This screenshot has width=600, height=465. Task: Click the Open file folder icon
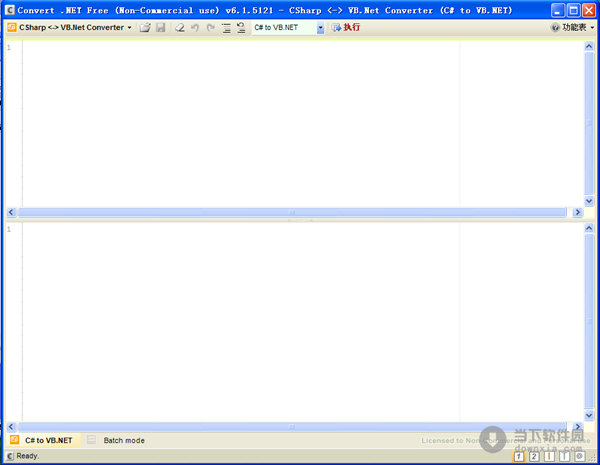145,28
